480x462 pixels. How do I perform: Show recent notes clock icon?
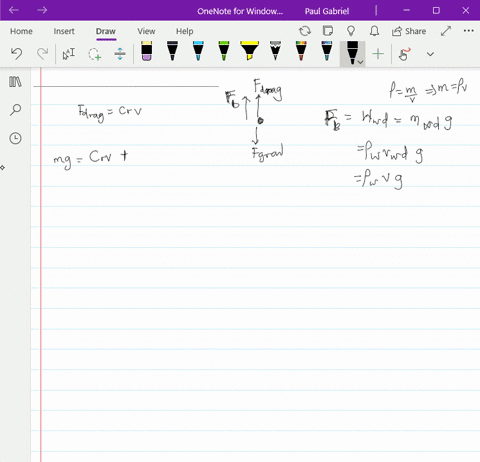point(15,138)
